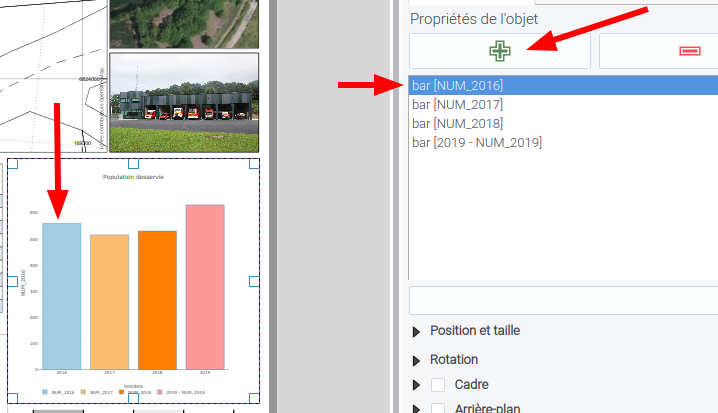
Task: Click the right-middle resize handle of chart
Action: tap(254, 283)
